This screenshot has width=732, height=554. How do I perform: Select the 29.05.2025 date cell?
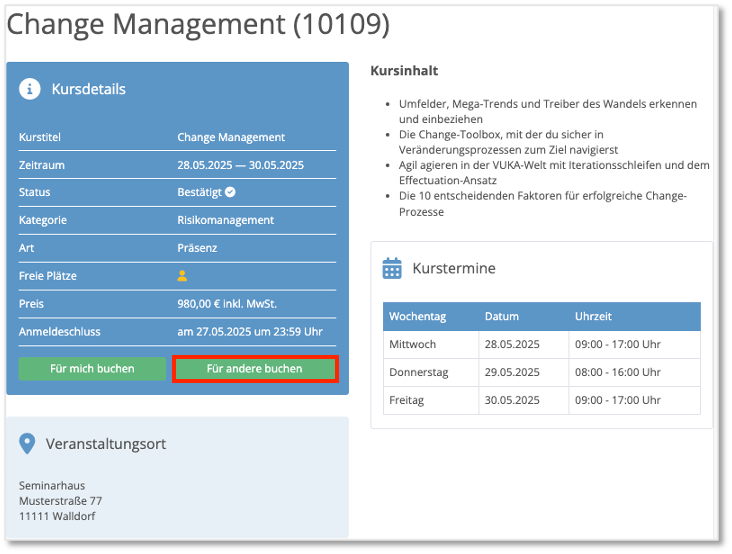point(512,372)
